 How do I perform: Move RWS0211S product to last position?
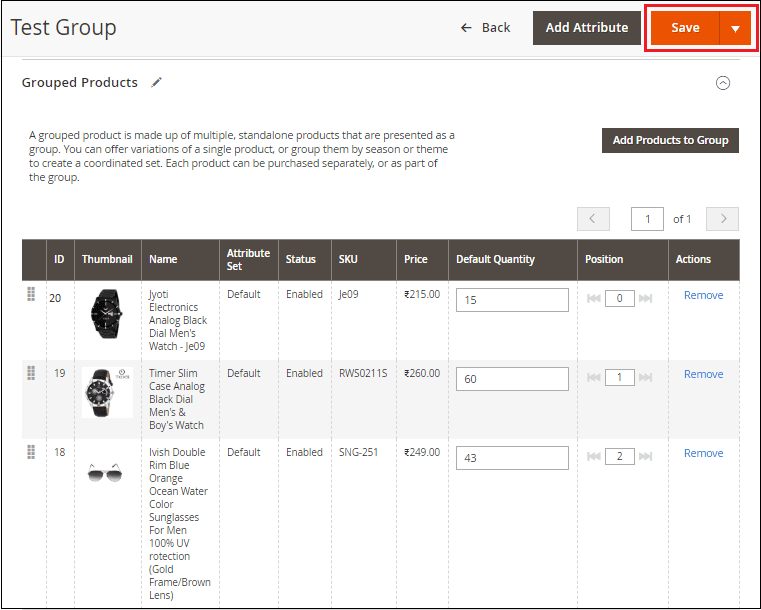click(645, 378)
